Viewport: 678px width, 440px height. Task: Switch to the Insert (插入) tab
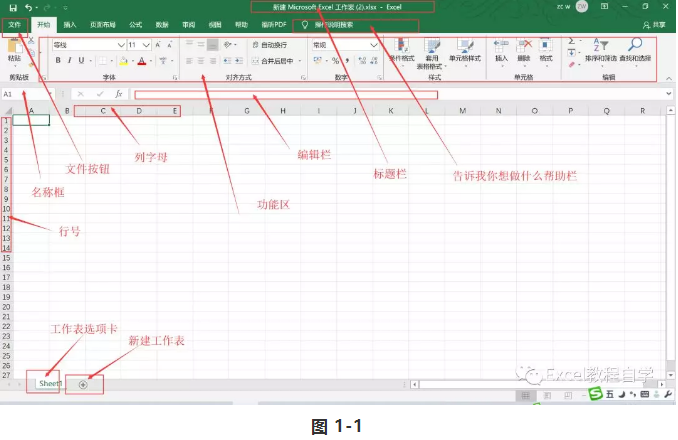[x=70, y=25]
